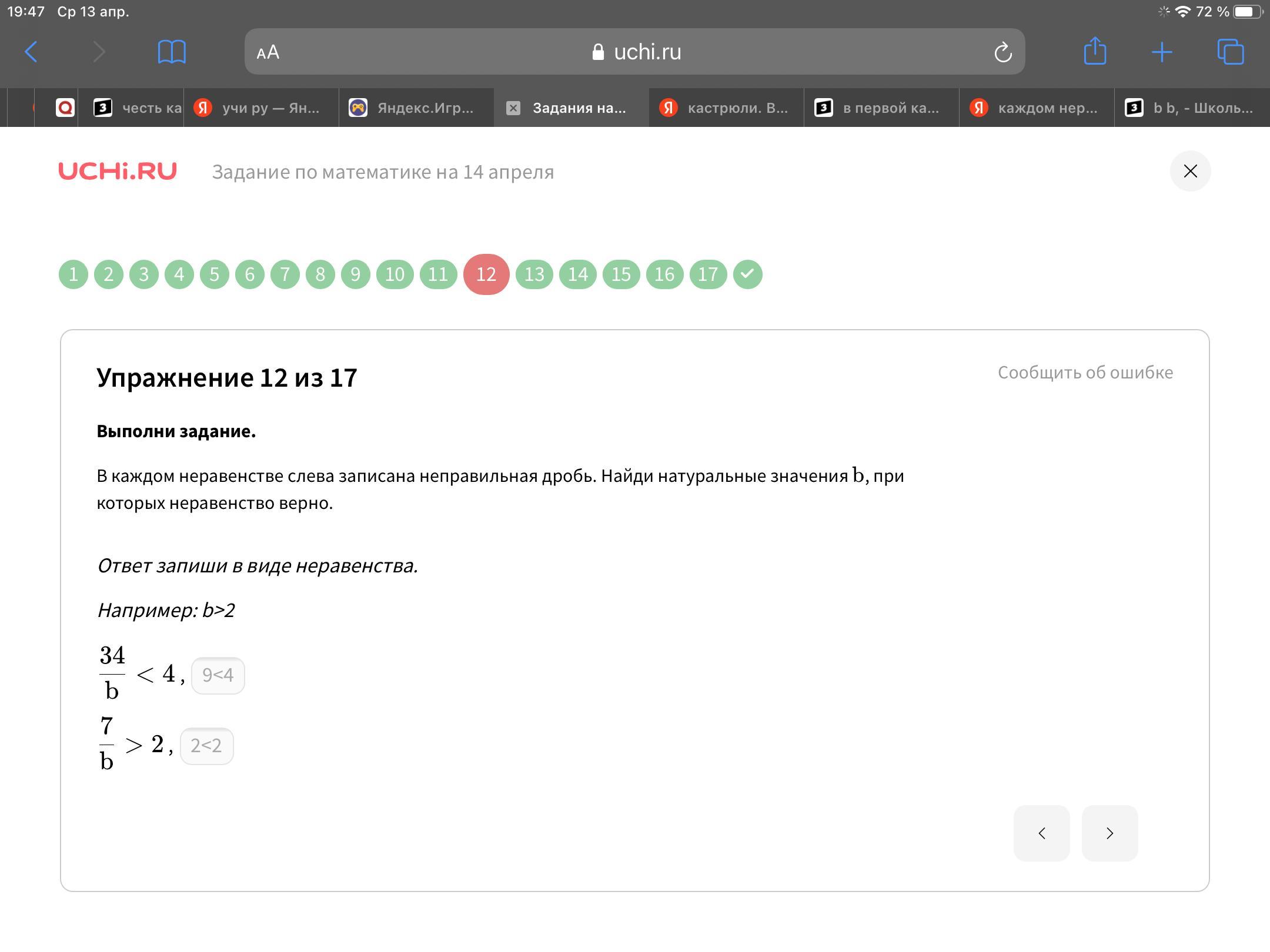Tap the share icon

tap(1095, 51)
